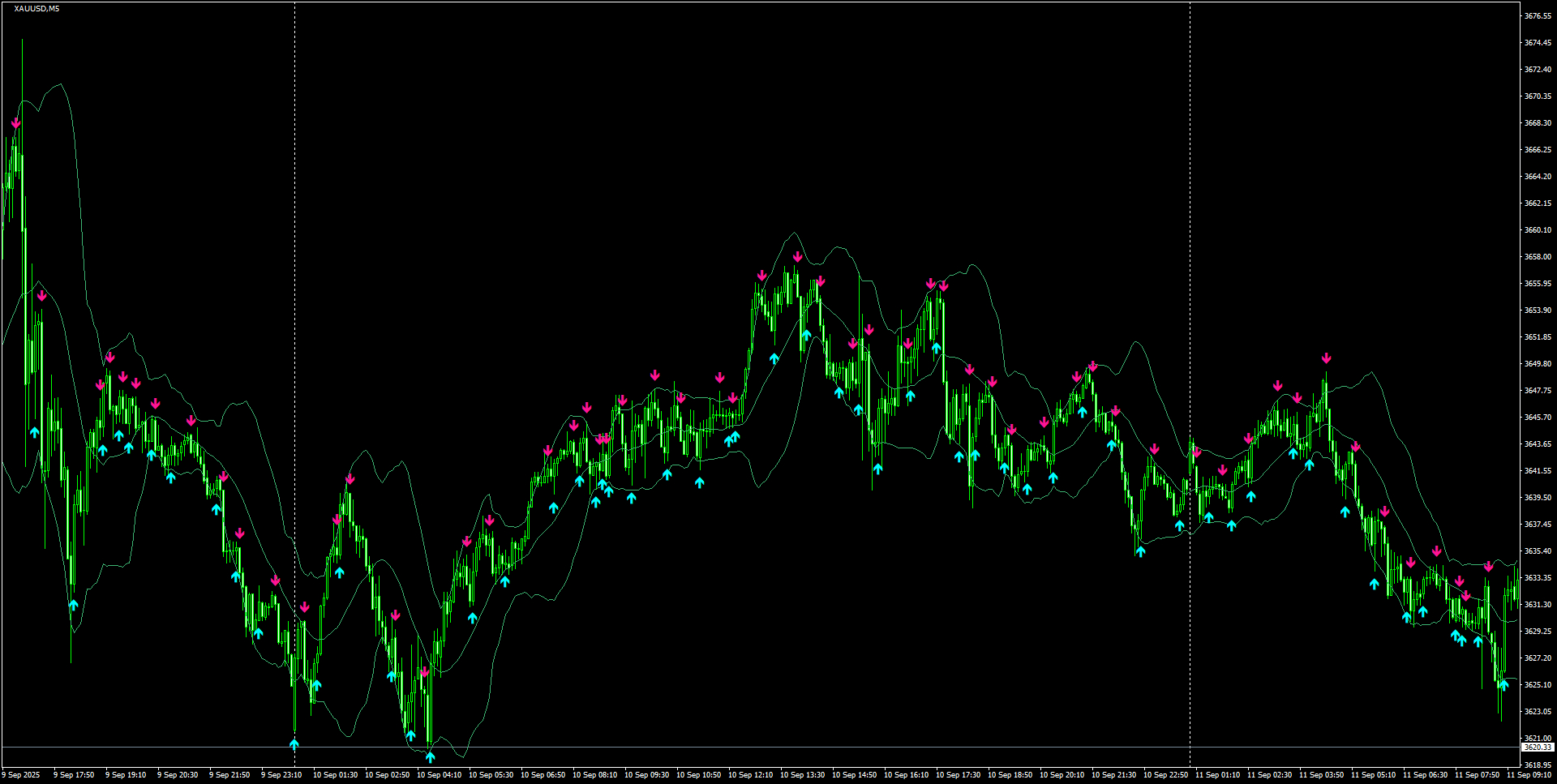Select the 3670.35 price axis value

[x=1538, y=96]
